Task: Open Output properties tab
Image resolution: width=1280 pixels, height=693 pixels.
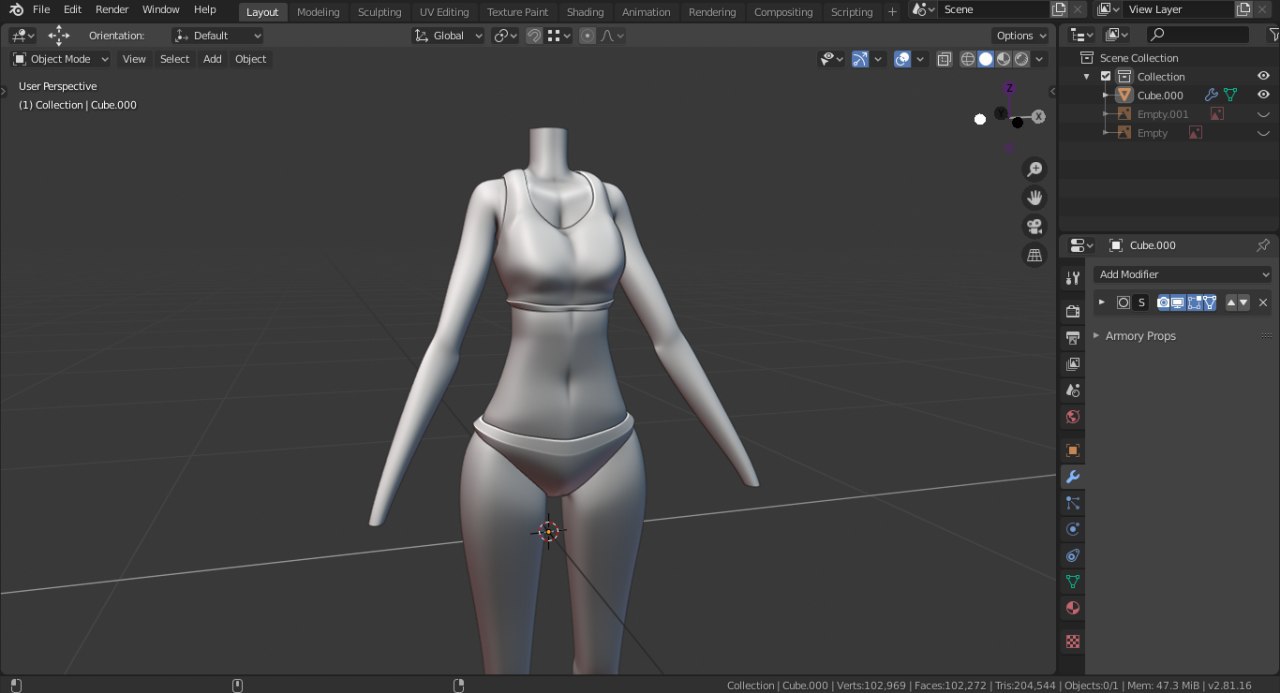Action: pyautogui.click(x=1073, y=337)
